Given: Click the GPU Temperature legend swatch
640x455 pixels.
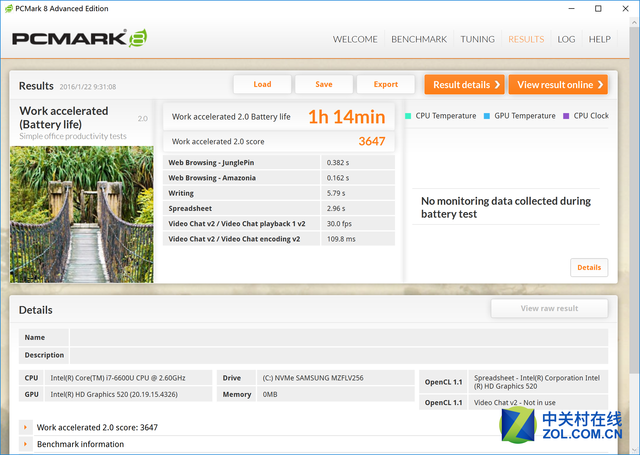Looking at the screenshot, I should click(487, 116).
